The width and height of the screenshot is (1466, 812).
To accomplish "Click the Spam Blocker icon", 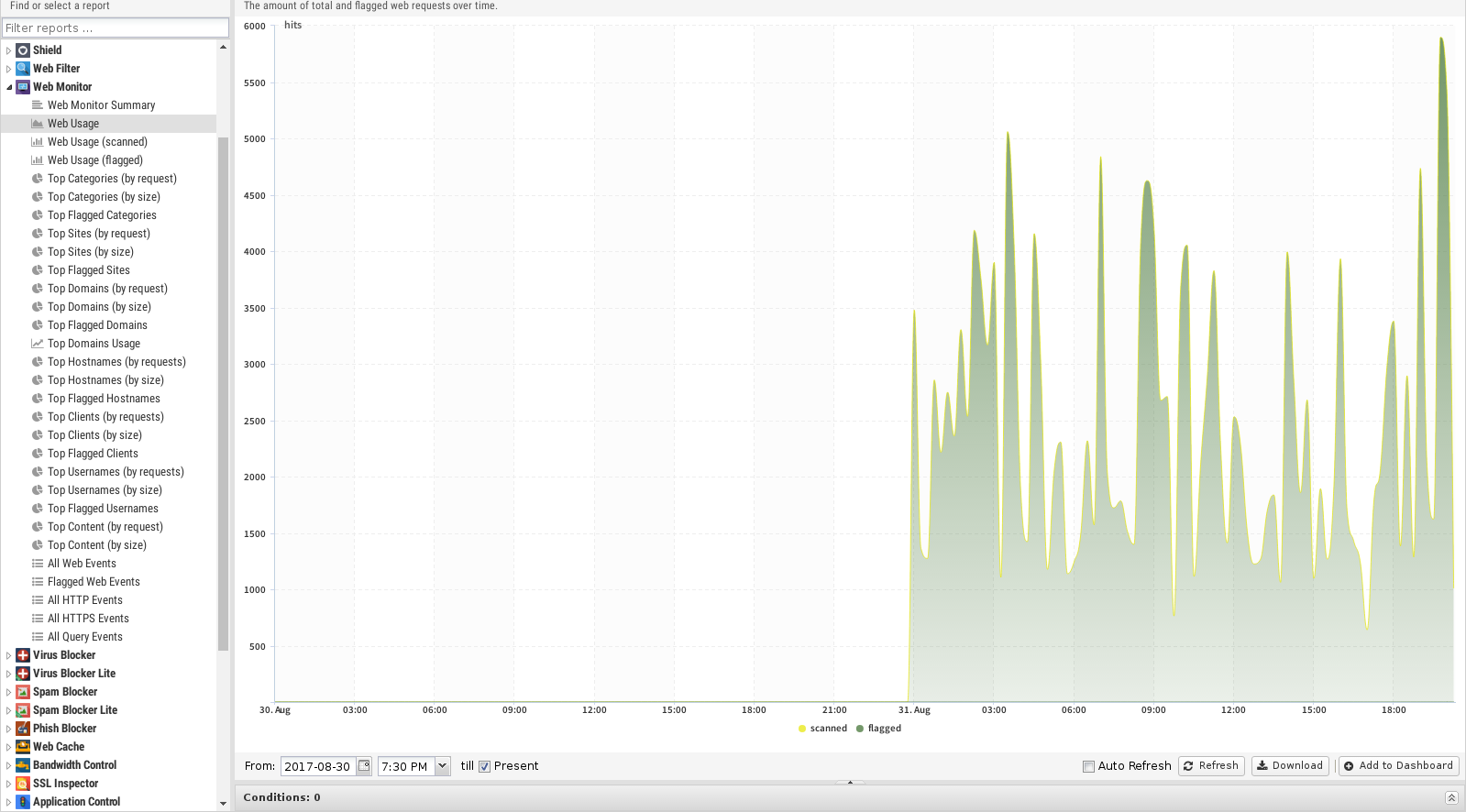I will pos(23,692).
